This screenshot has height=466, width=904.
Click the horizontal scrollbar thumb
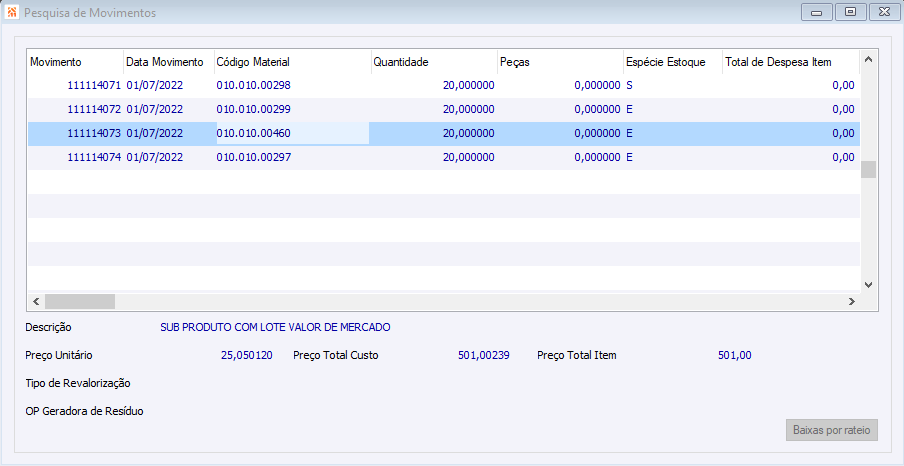click(80, 301)
